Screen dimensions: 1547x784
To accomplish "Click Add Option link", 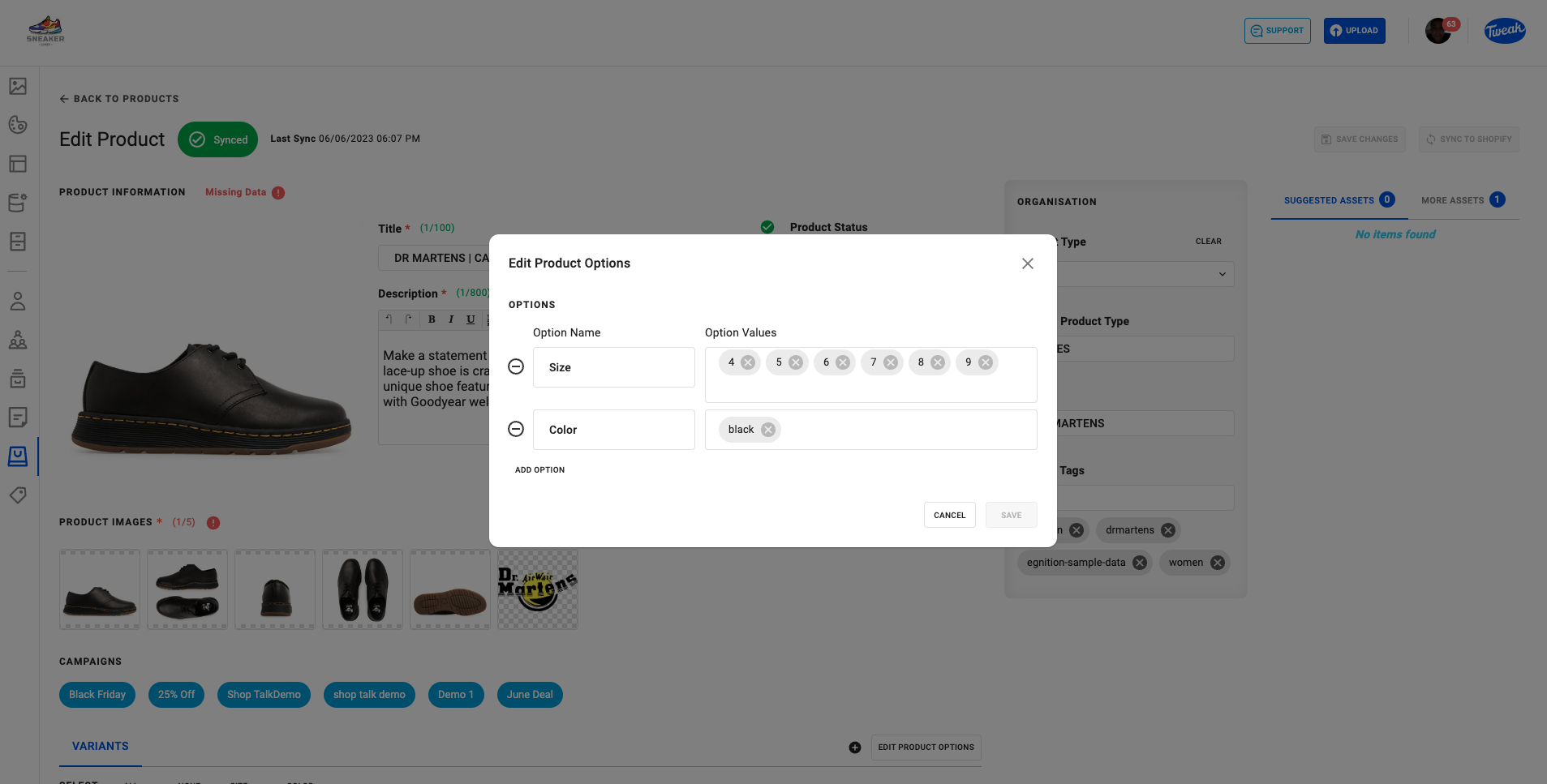I will [539, 470].
